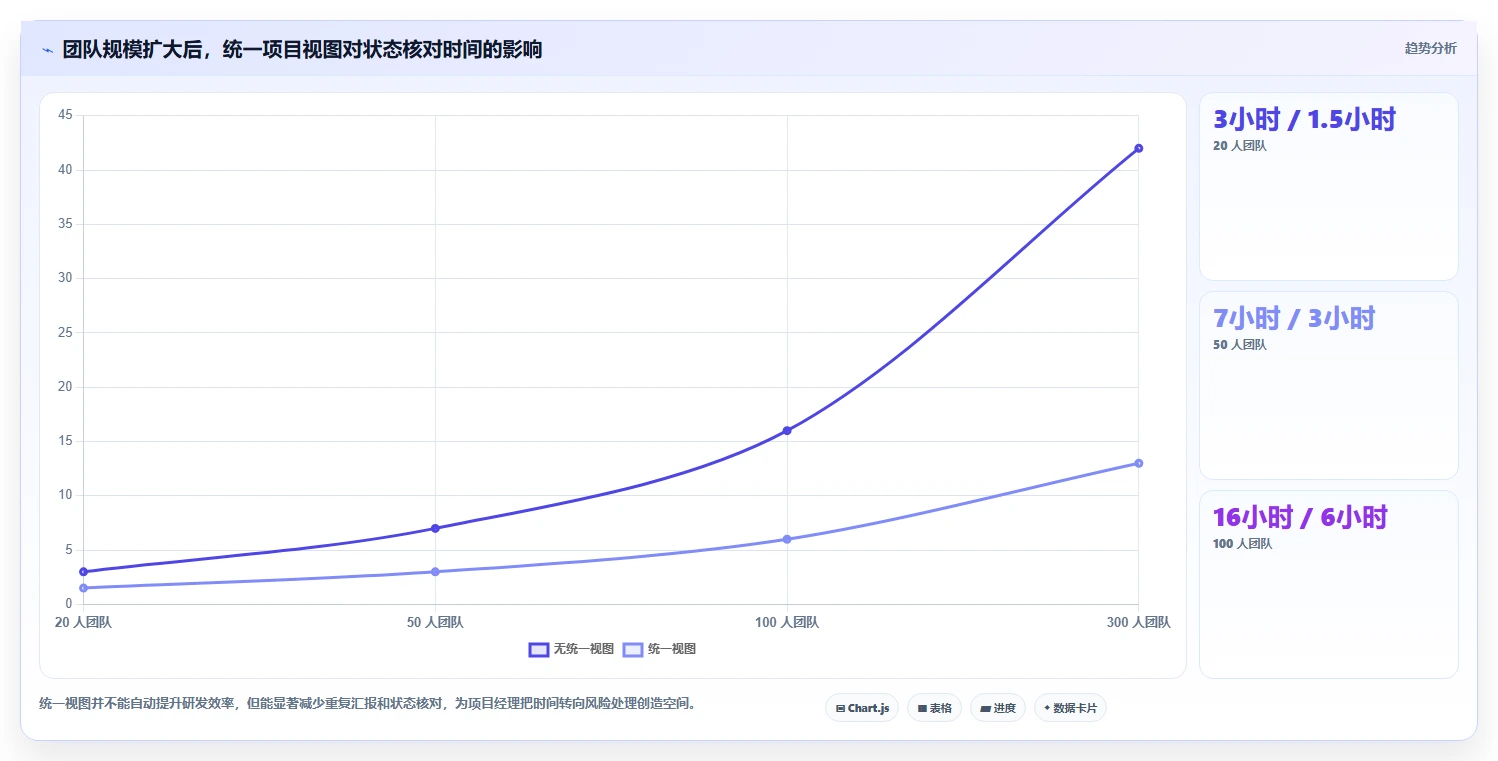Image resolution: width=1498 pixels, height=761 pixels.
Task: Click the 50 人团队 card caption
Action: coord(1239,345)
